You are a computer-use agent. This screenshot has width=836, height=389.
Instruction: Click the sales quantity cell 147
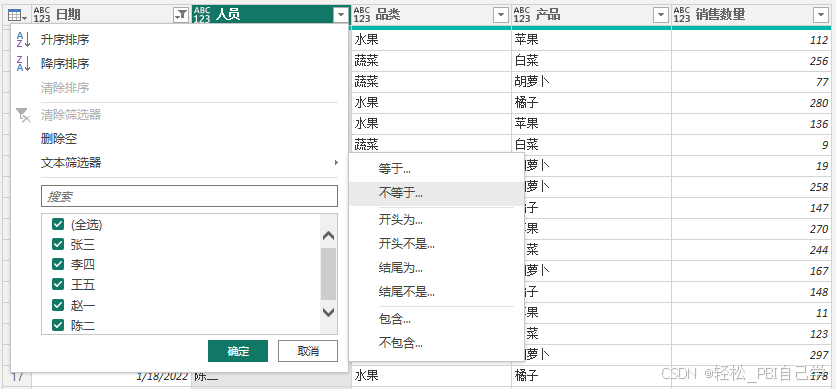751,208
